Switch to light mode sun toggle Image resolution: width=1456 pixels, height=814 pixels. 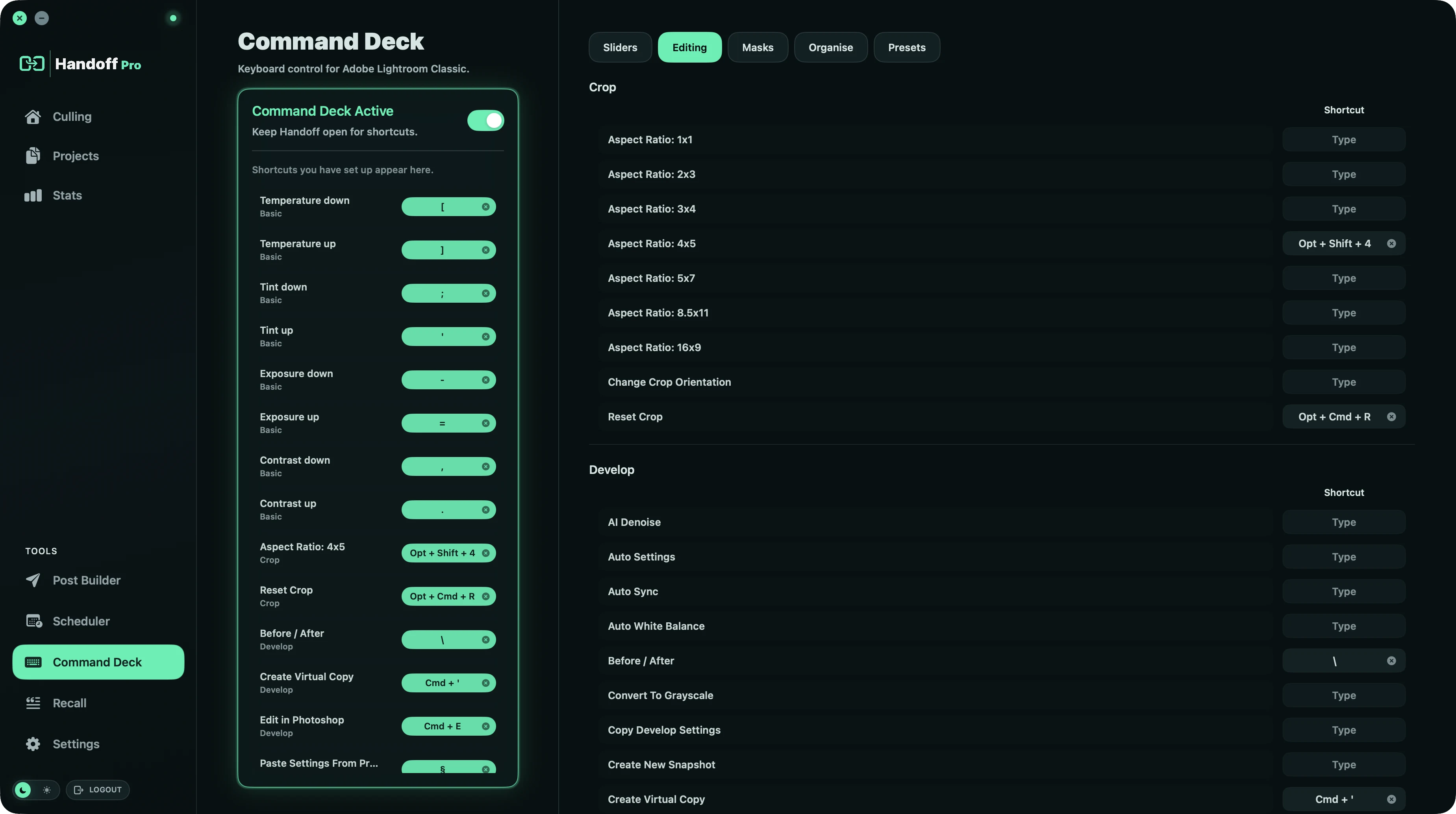click(x=47, y=790)
